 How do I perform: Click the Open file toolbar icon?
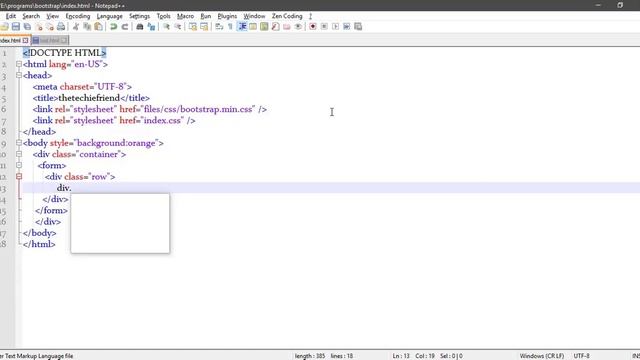[4, 27]
